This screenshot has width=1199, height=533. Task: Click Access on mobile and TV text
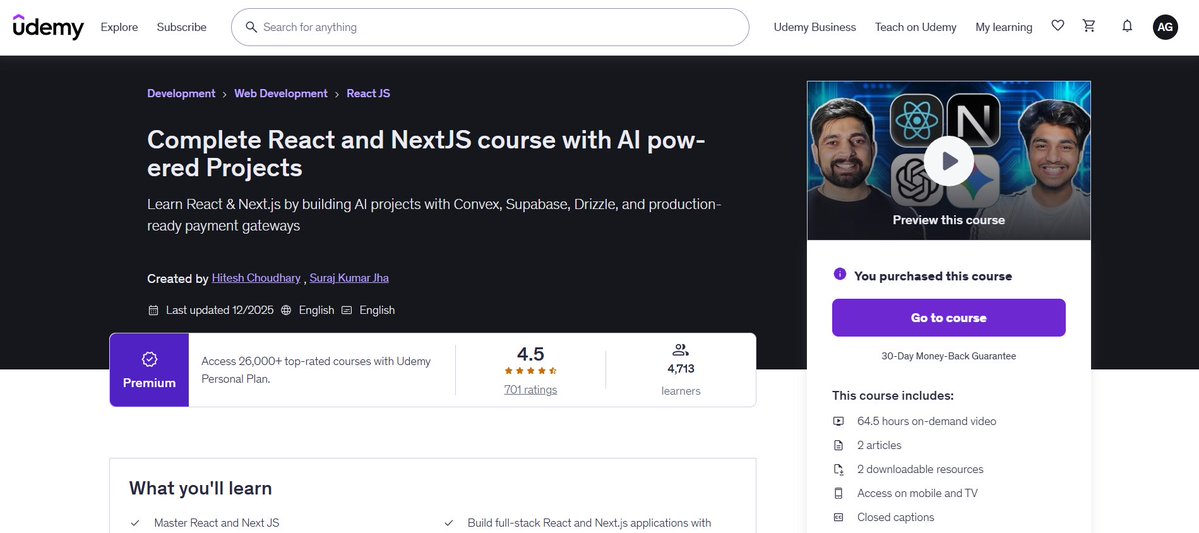(x=918, y=493)
